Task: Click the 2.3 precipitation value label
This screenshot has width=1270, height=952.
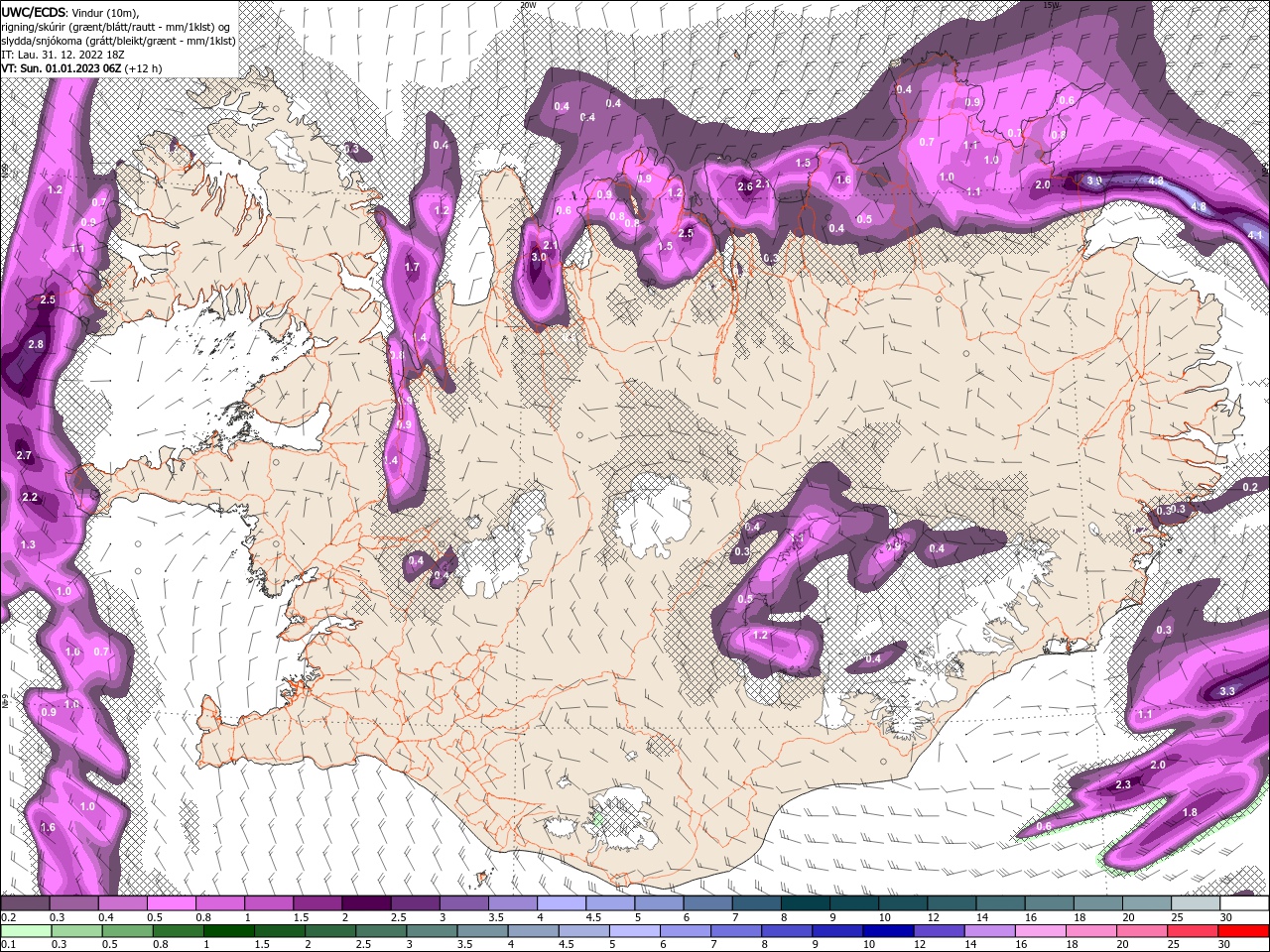Action: coord(1123,784)
